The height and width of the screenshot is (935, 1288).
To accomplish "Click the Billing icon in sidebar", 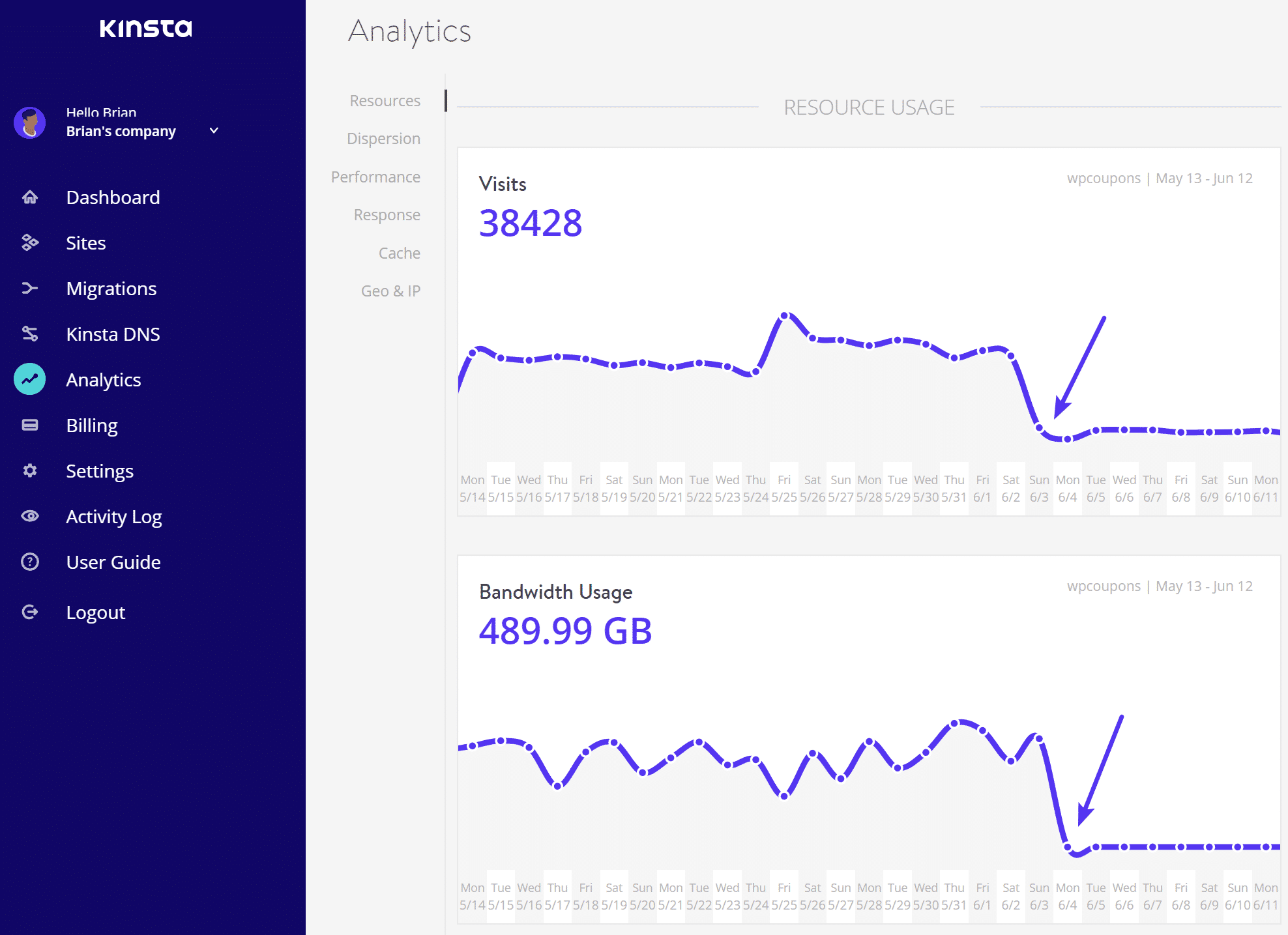I will tap(30, 425).
